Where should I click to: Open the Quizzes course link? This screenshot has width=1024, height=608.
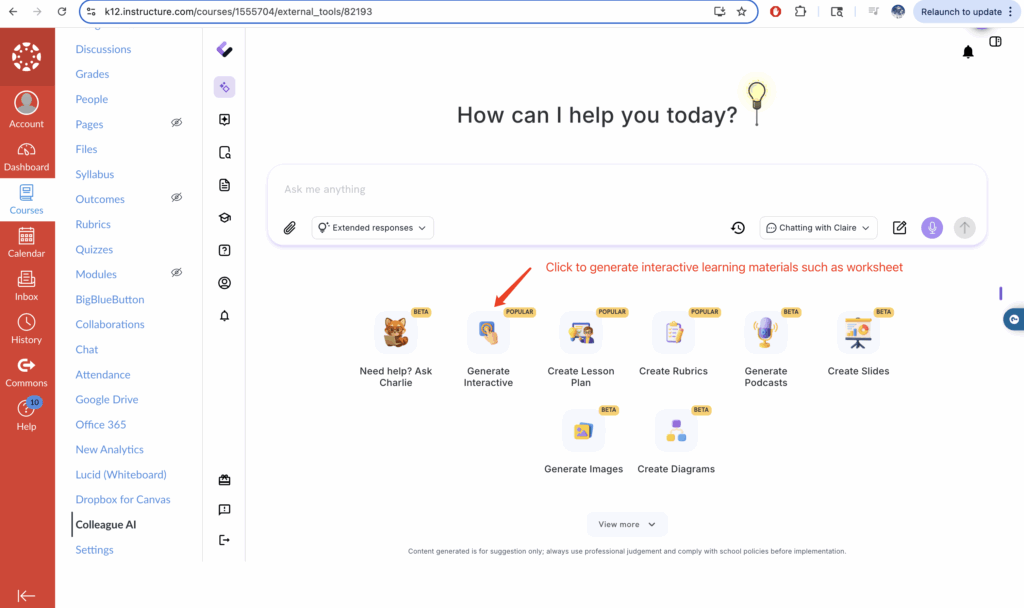click(94, 249)
